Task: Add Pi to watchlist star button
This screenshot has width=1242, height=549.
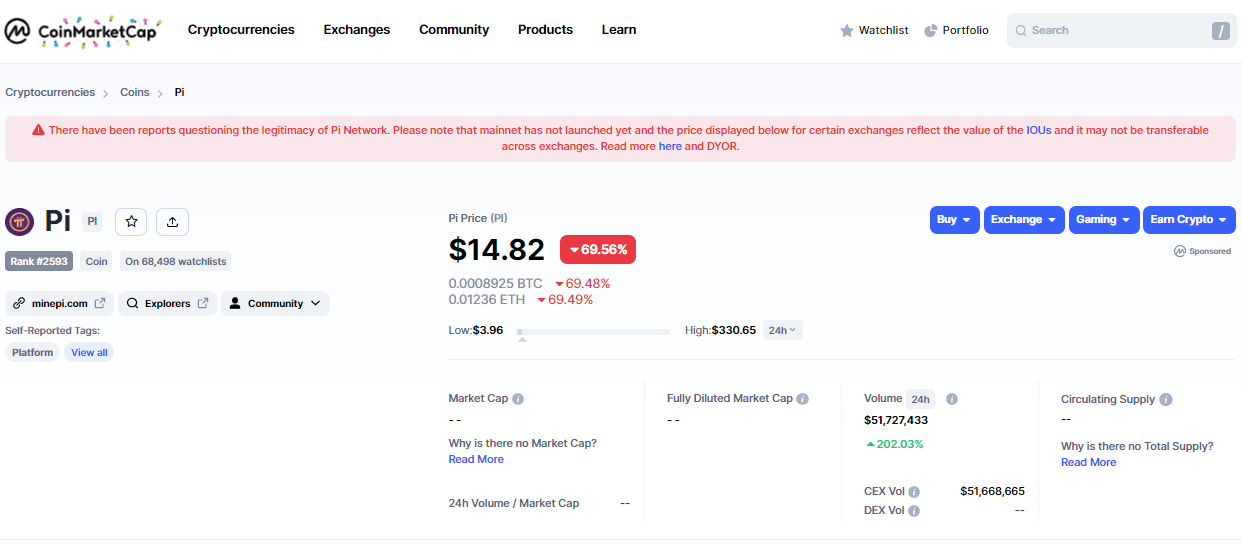Action: tap(131, 222)
